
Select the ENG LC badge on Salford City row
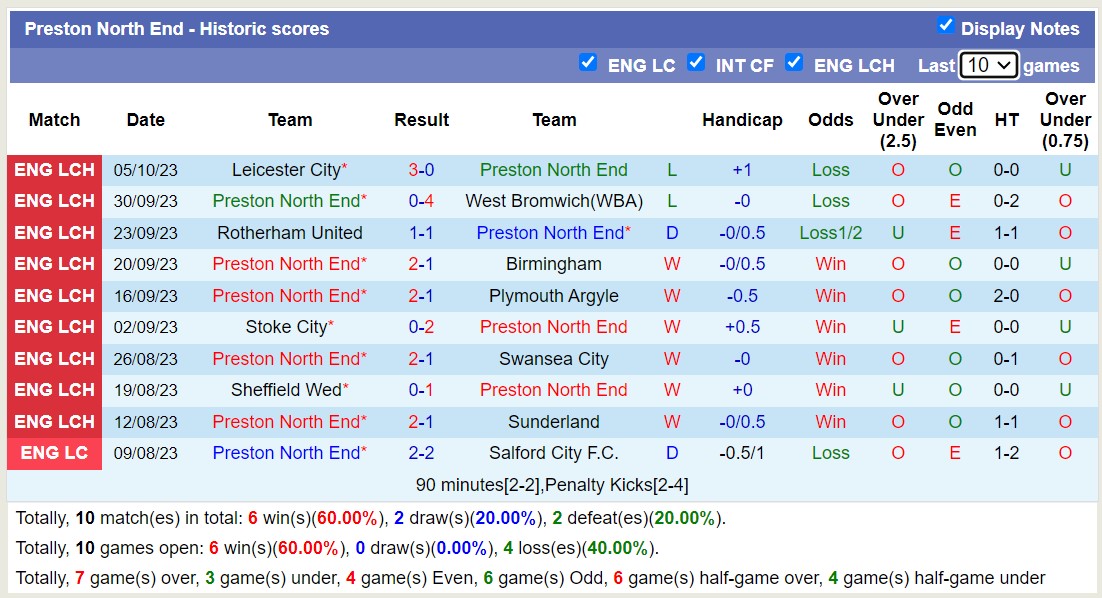[54, 452]
